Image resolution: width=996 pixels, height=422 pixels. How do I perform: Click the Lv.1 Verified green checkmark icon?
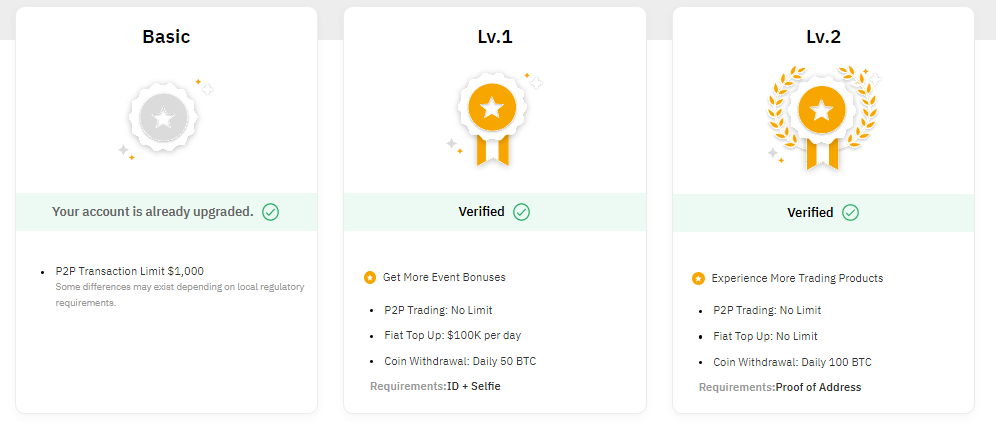(522, 212)
